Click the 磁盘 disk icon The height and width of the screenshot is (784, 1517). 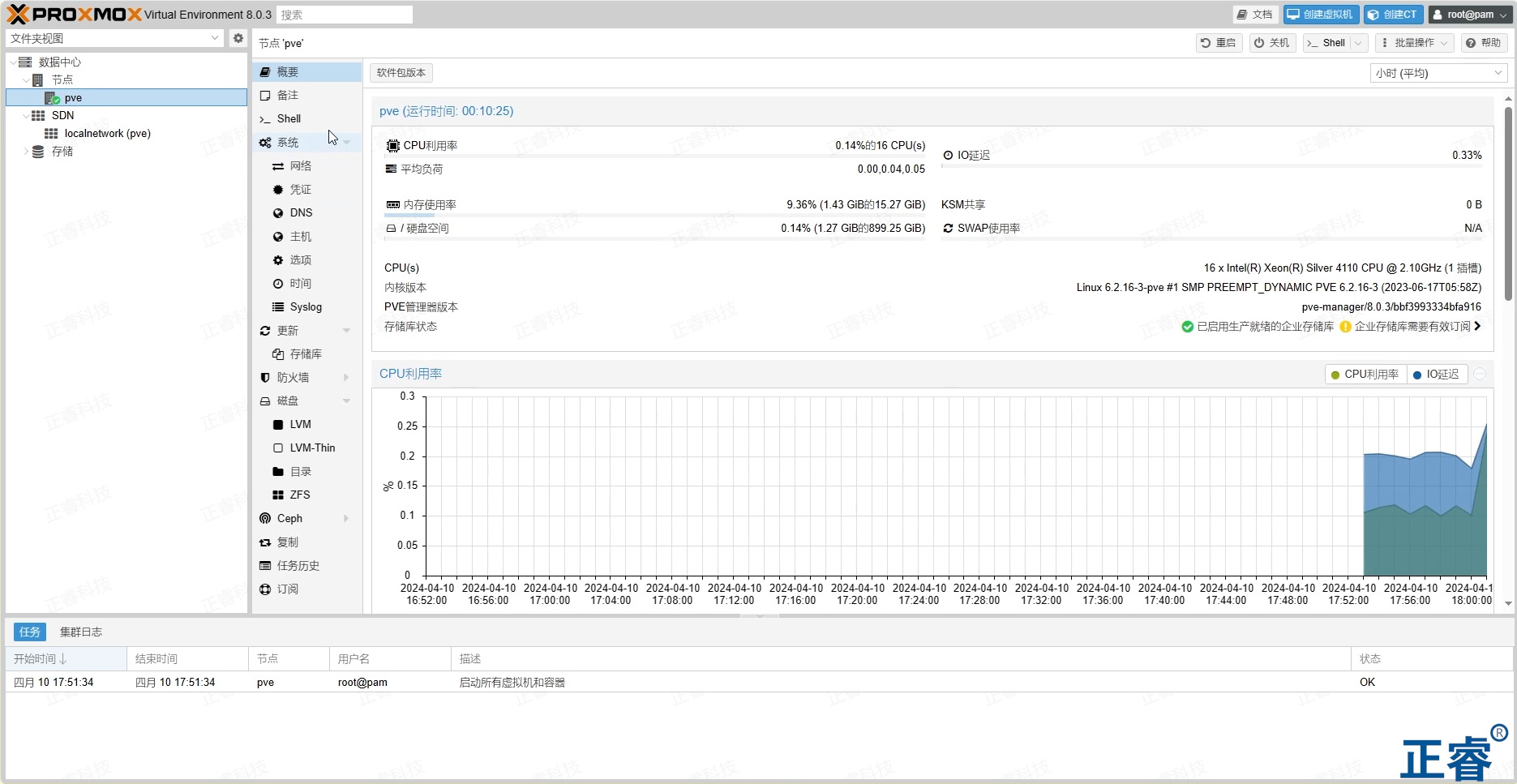point(265,401)
